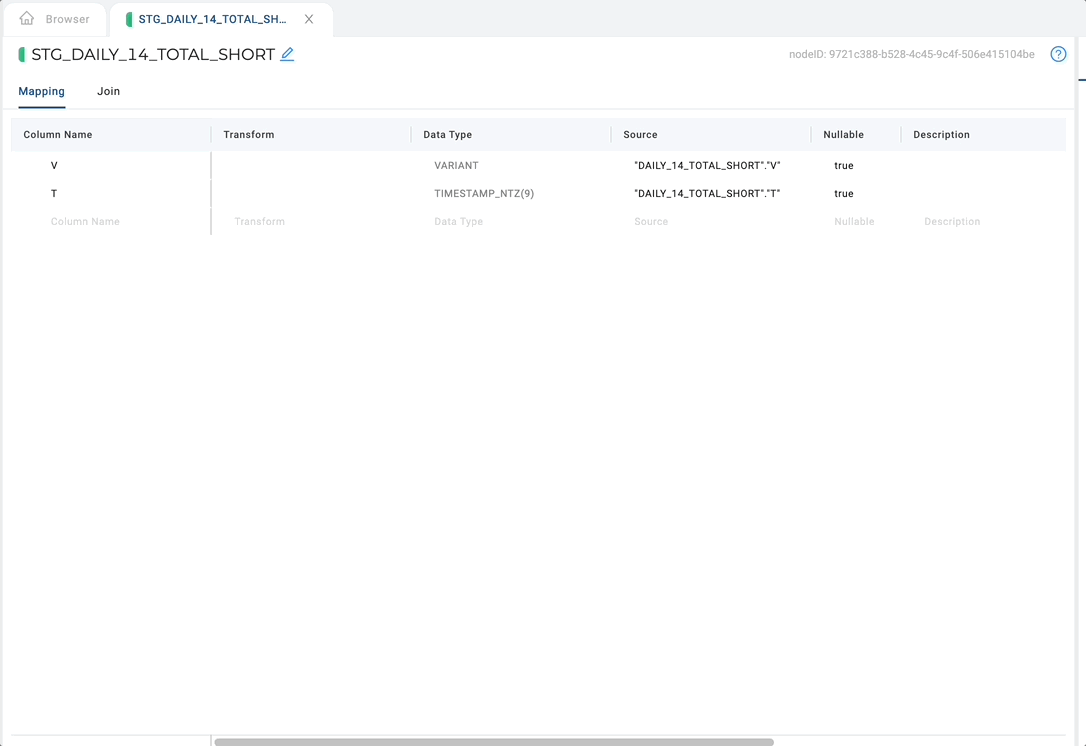
Task: Click the Source value for column V
Action: coord(707,165)
